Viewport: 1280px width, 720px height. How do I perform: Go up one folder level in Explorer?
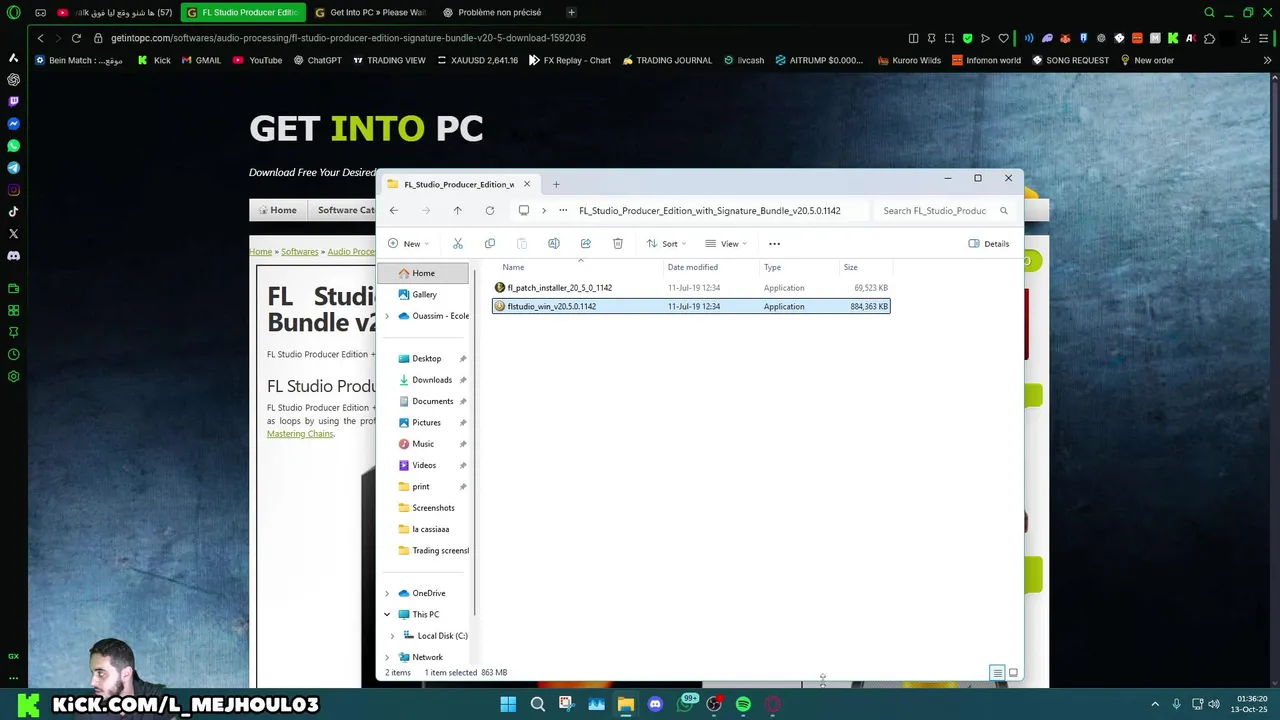pyautogui.click(x=458, y=210)
